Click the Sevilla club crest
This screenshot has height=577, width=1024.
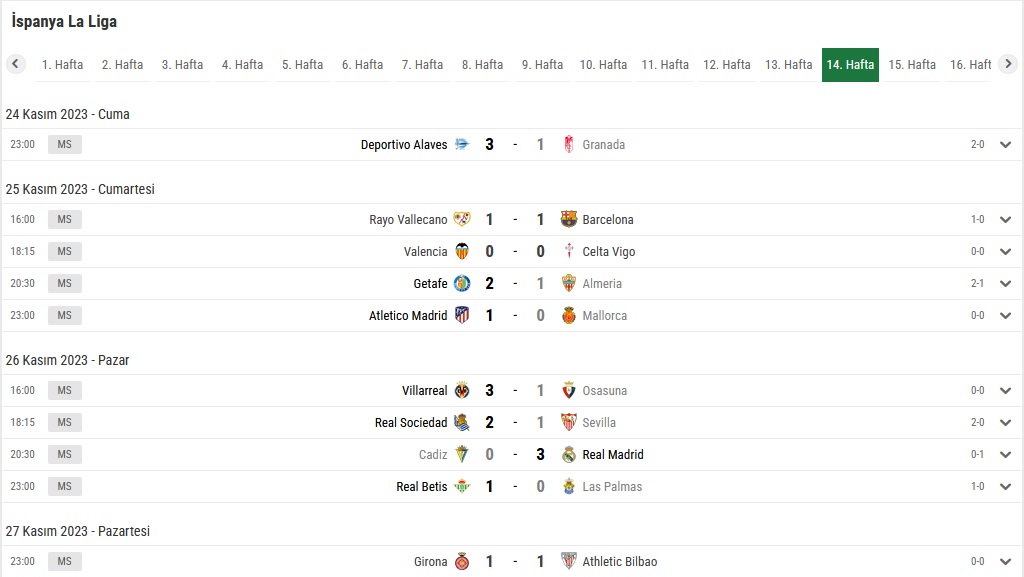569,422
